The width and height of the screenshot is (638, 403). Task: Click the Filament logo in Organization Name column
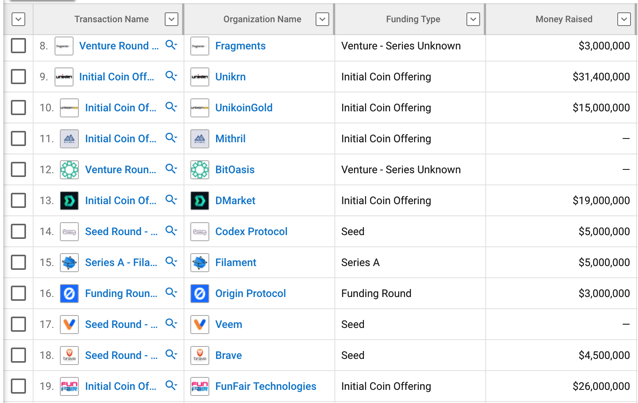click(x=199, y=263)
